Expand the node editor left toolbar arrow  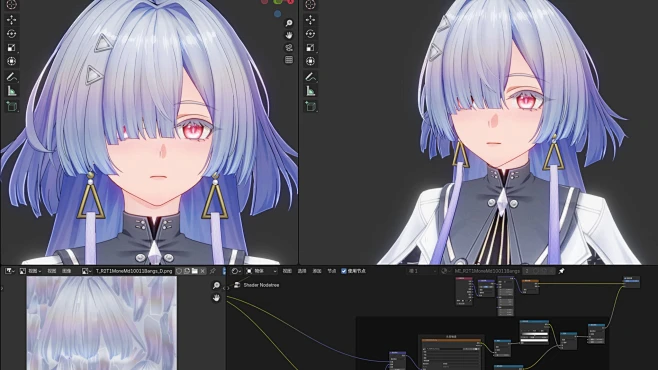[228, 288]
